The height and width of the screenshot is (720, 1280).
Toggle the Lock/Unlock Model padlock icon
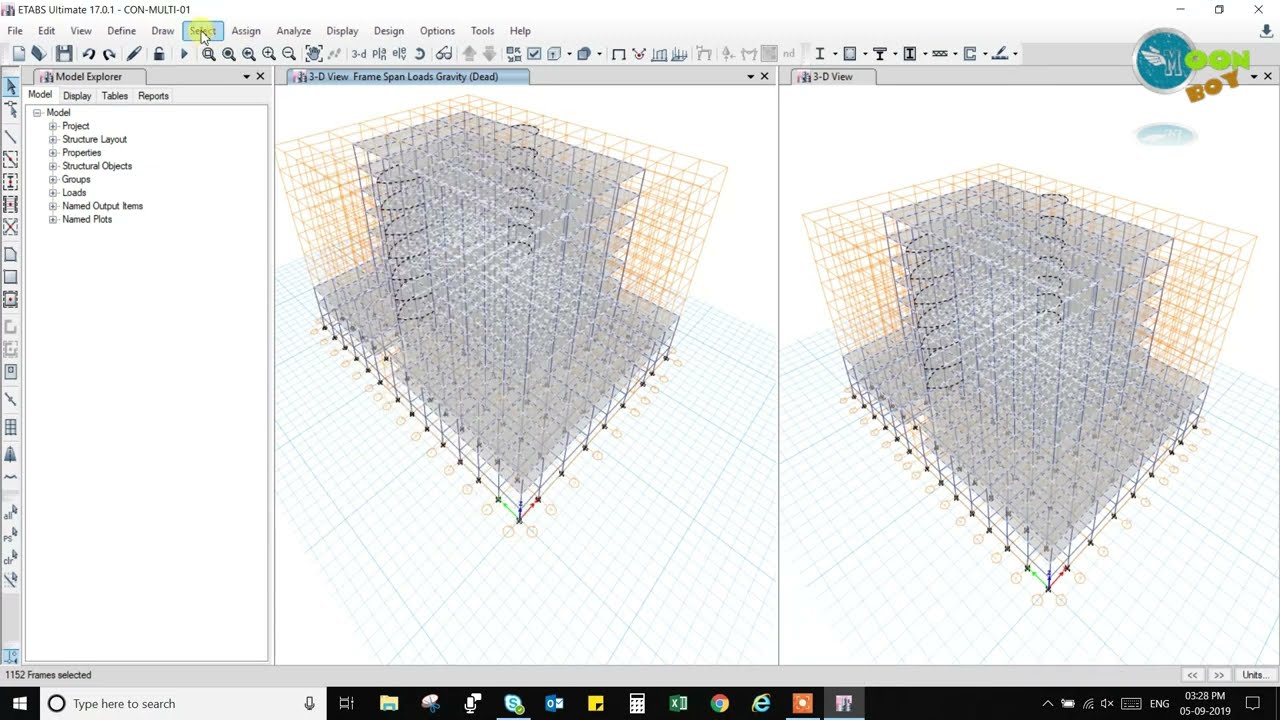coord(159,54)
